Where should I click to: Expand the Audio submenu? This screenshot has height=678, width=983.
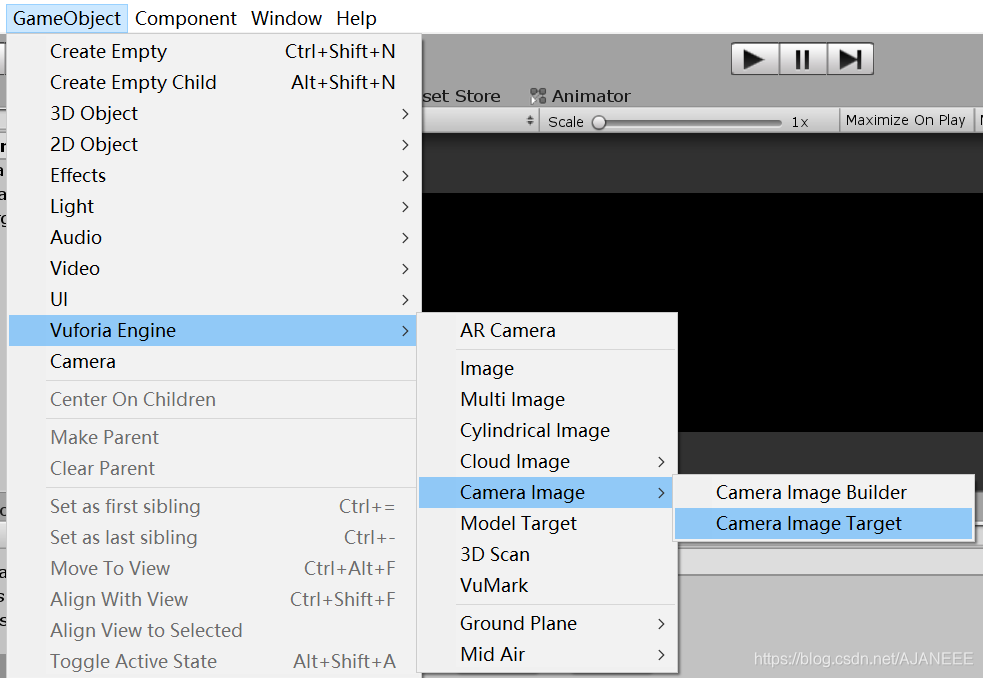pos(213,238)
